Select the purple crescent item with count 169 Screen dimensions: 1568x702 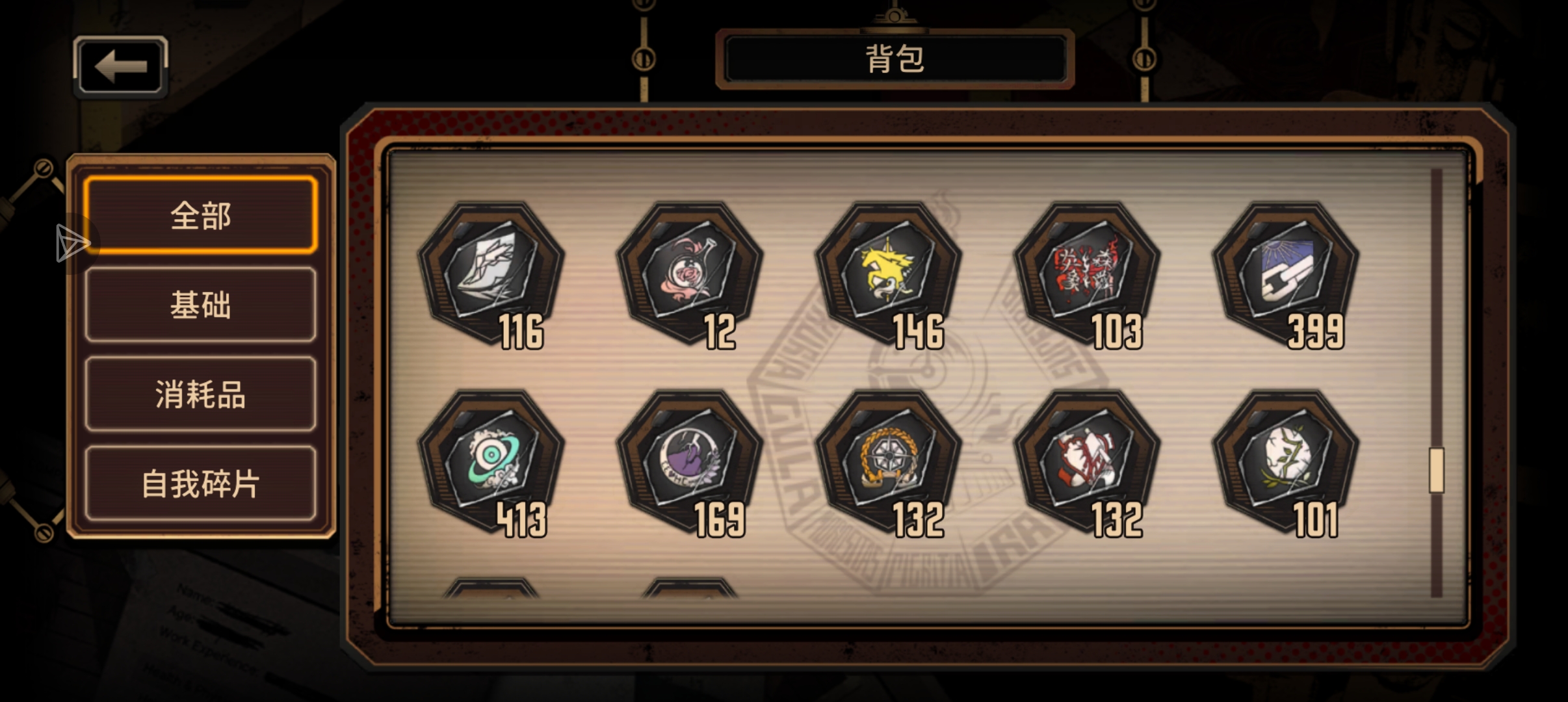coord(690,463)
